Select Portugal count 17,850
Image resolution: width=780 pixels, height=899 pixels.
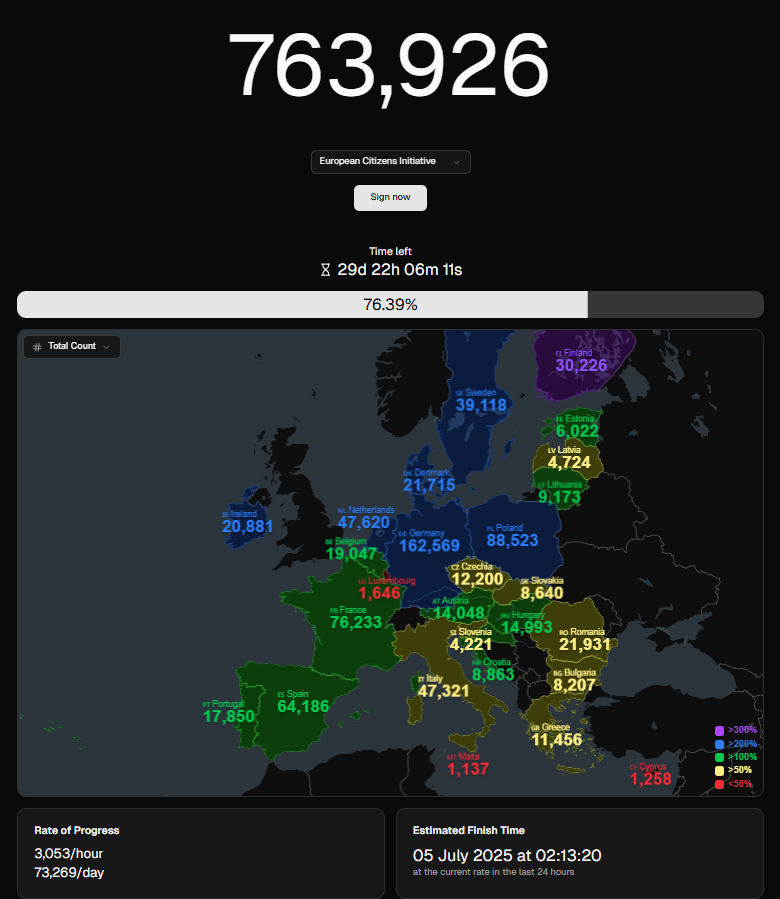click(x=228, y=716)
